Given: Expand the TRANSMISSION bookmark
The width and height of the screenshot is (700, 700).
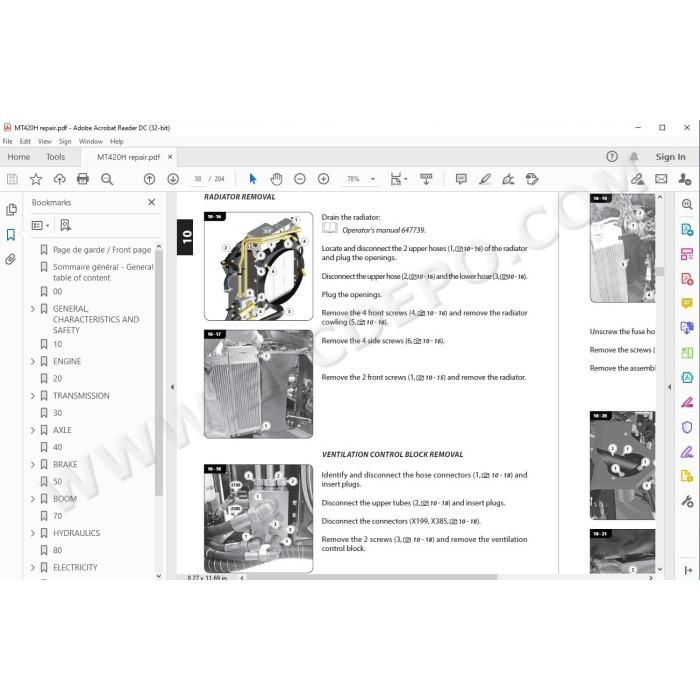Looking at the screenshot, I should coord(33,396).
